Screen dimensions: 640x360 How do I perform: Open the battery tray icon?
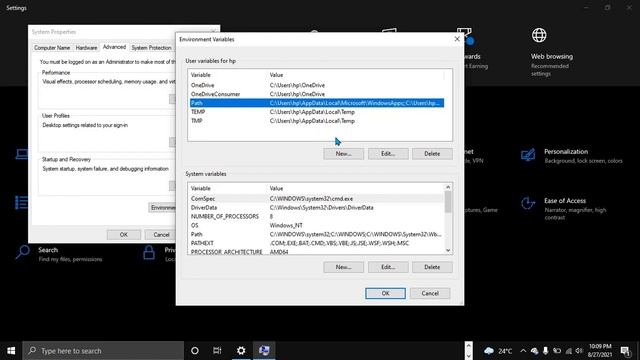click(557, 351)
